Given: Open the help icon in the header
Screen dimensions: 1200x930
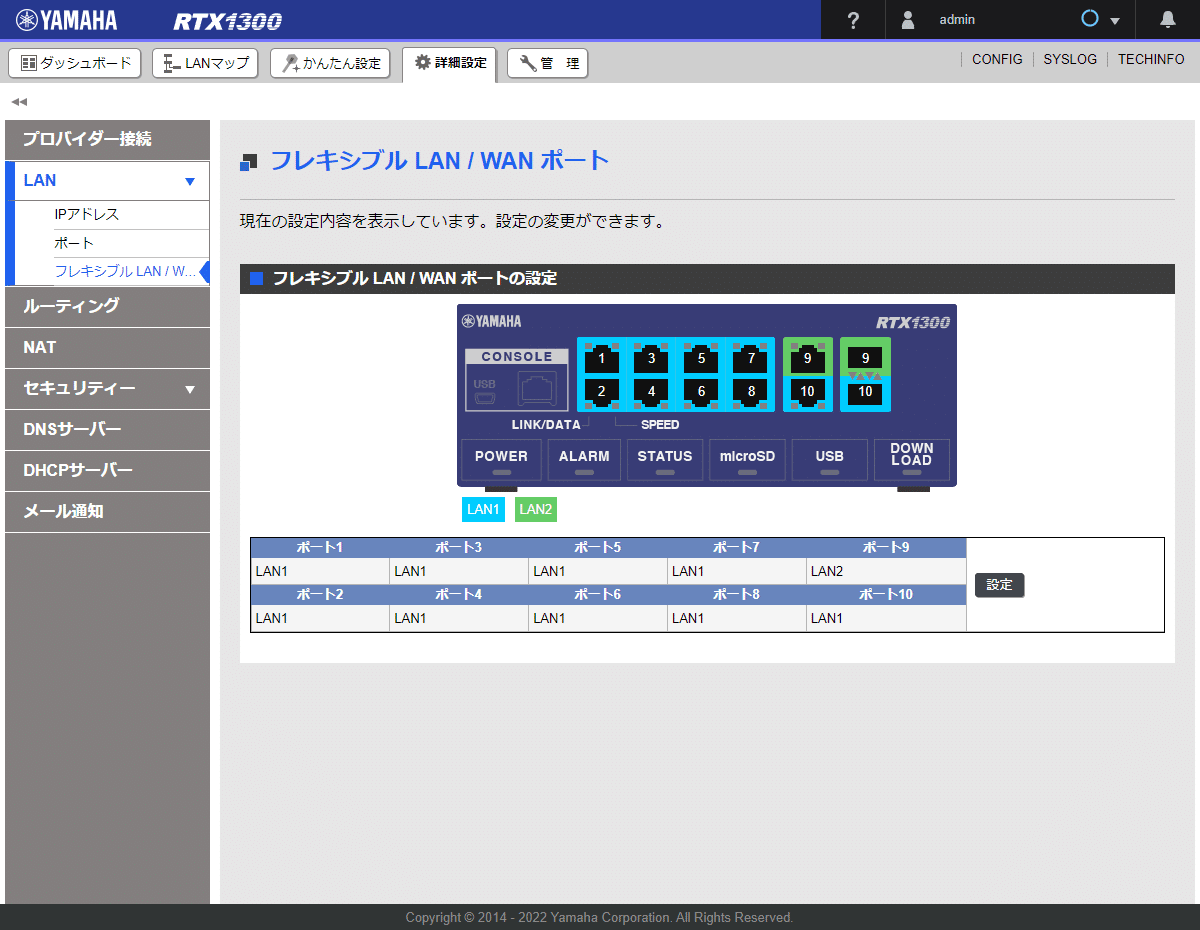Looking at the screenshot, I should 852,19.
